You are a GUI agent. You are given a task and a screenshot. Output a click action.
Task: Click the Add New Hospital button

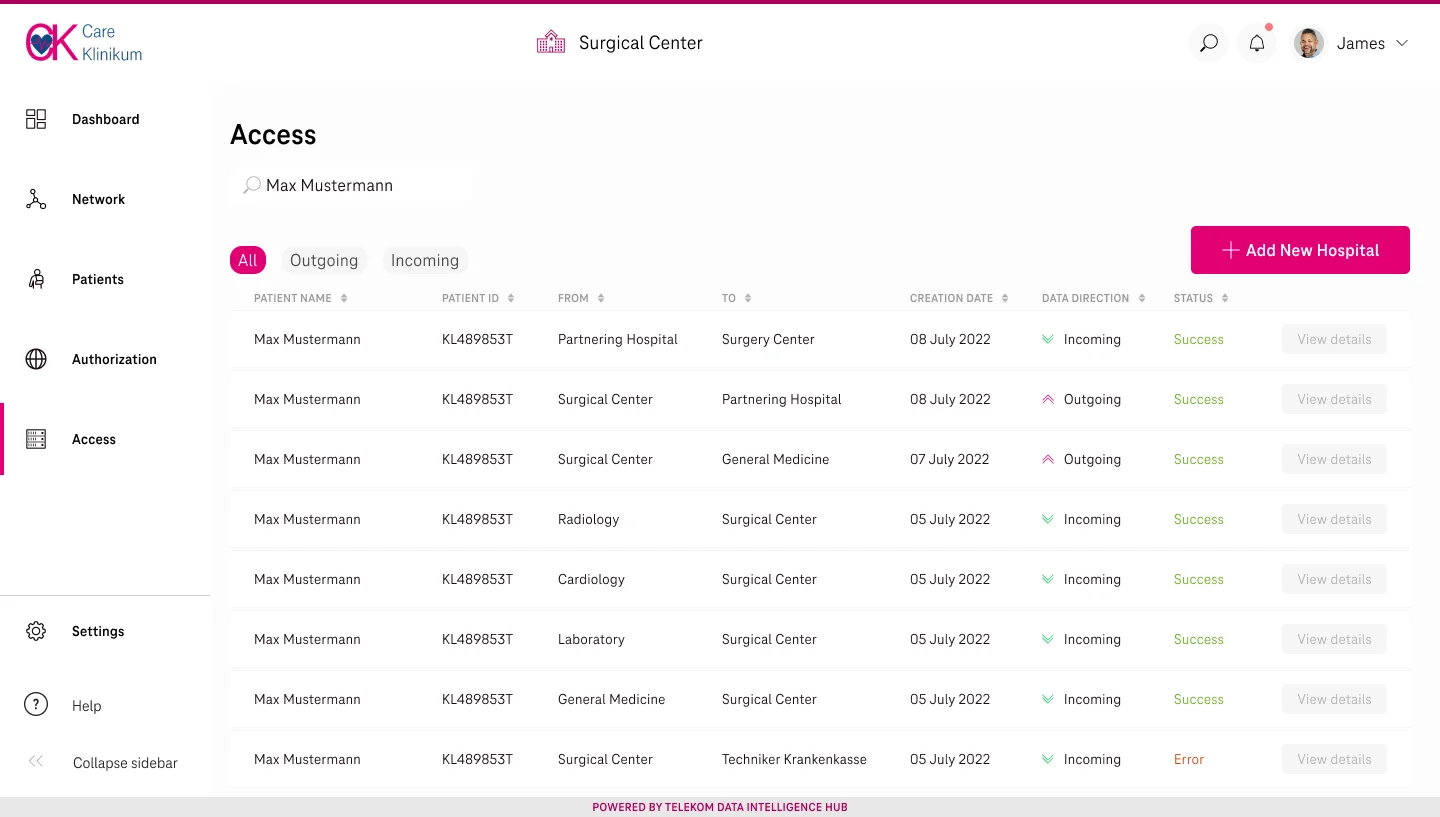tap(1300, 250)
